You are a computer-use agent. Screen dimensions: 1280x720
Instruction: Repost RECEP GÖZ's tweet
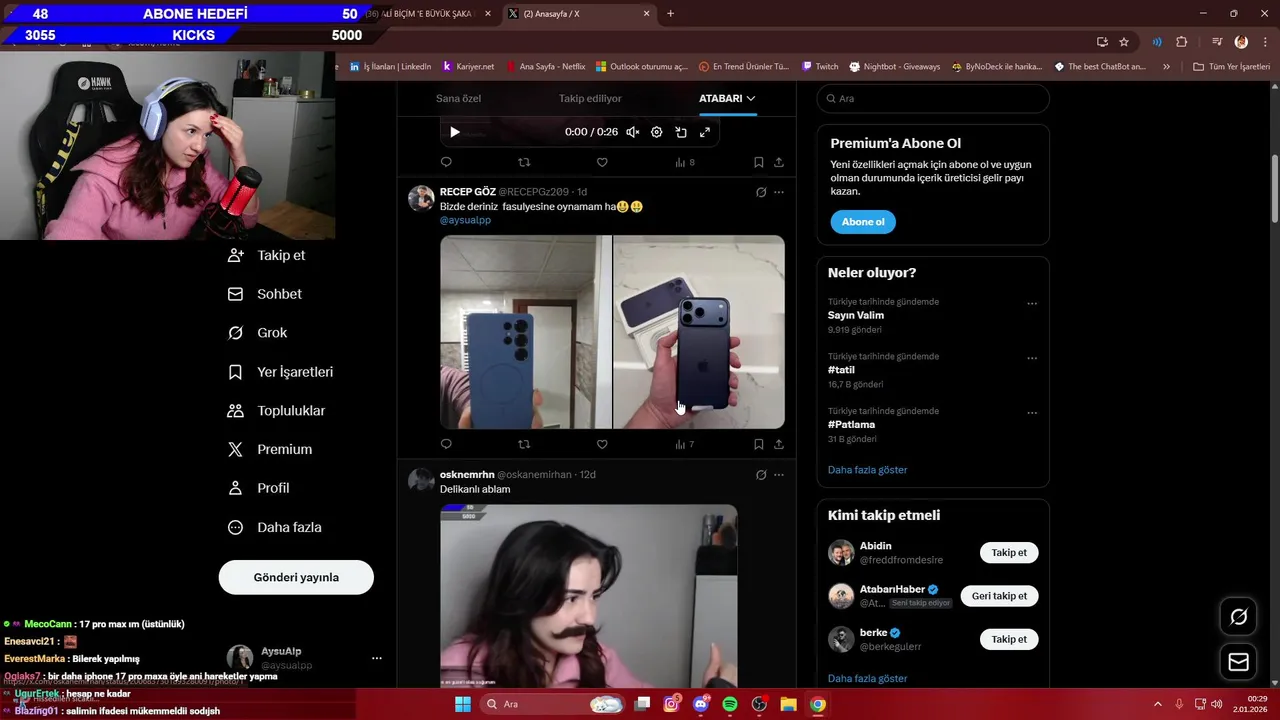(524, 444)
